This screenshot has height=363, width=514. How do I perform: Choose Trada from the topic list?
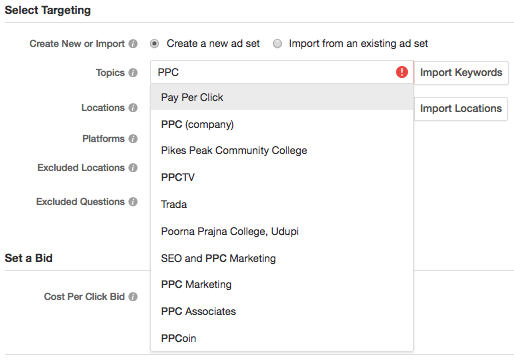point(282,204)
